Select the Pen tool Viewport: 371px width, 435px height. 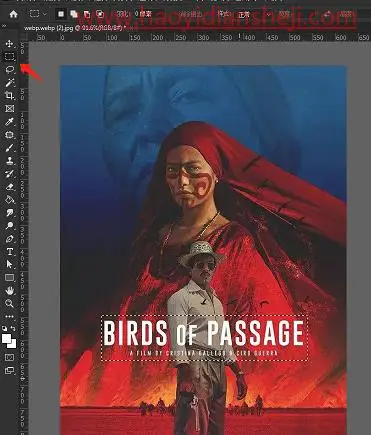(9, 239)
